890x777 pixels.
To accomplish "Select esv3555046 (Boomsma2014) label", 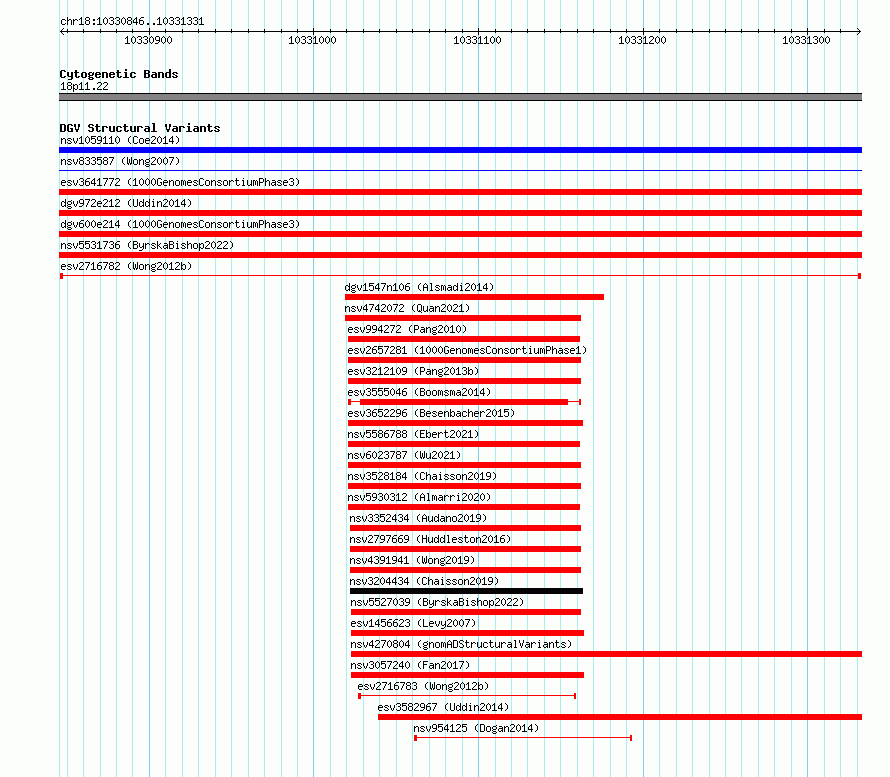I will (419, 392).
